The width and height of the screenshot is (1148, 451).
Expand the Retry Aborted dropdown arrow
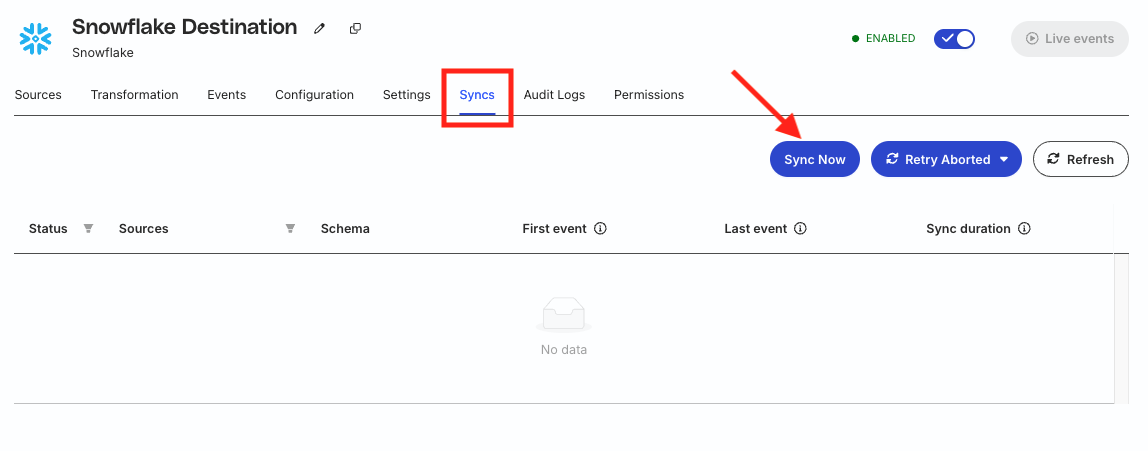point(1004,160)
